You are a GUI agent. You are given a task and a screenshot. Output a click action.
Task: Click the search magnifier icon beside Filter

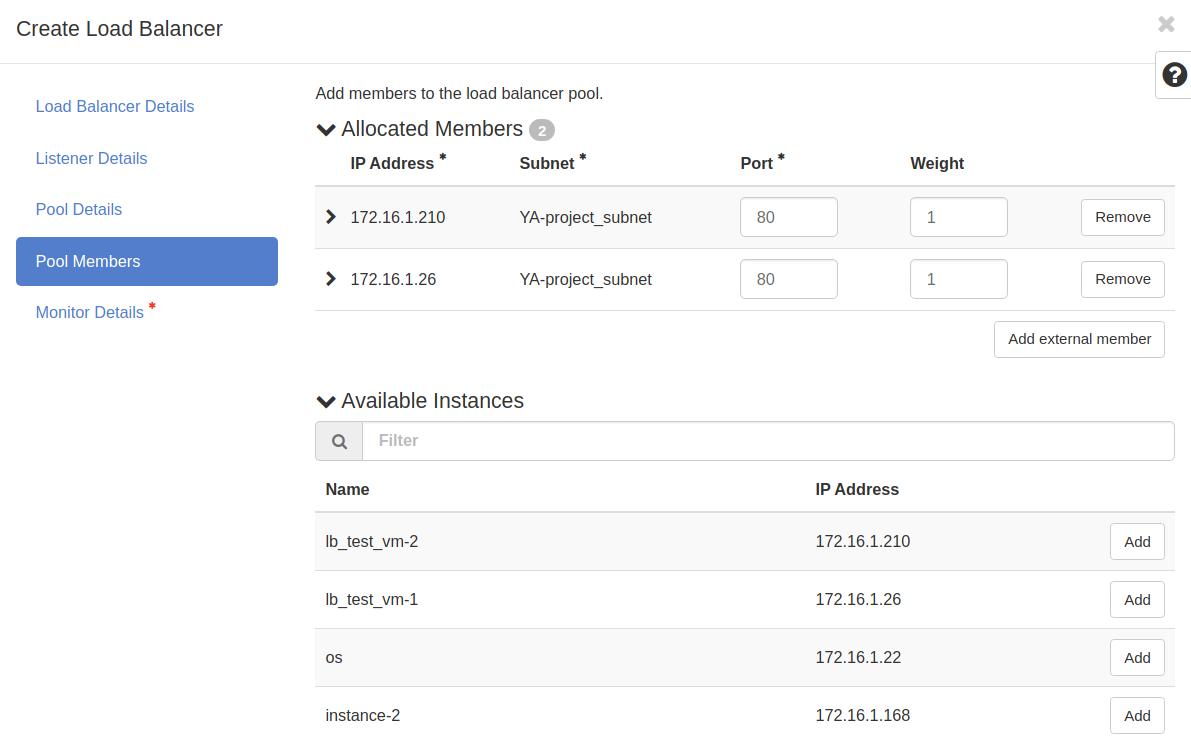tap(339, 441)
